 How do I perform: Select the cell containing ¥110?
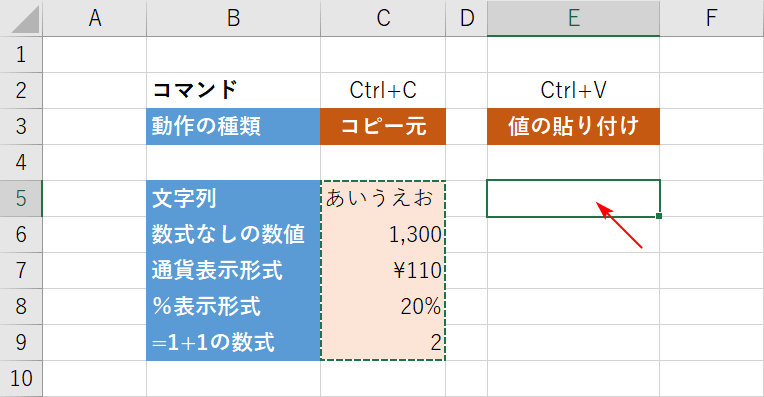(383, 271)
